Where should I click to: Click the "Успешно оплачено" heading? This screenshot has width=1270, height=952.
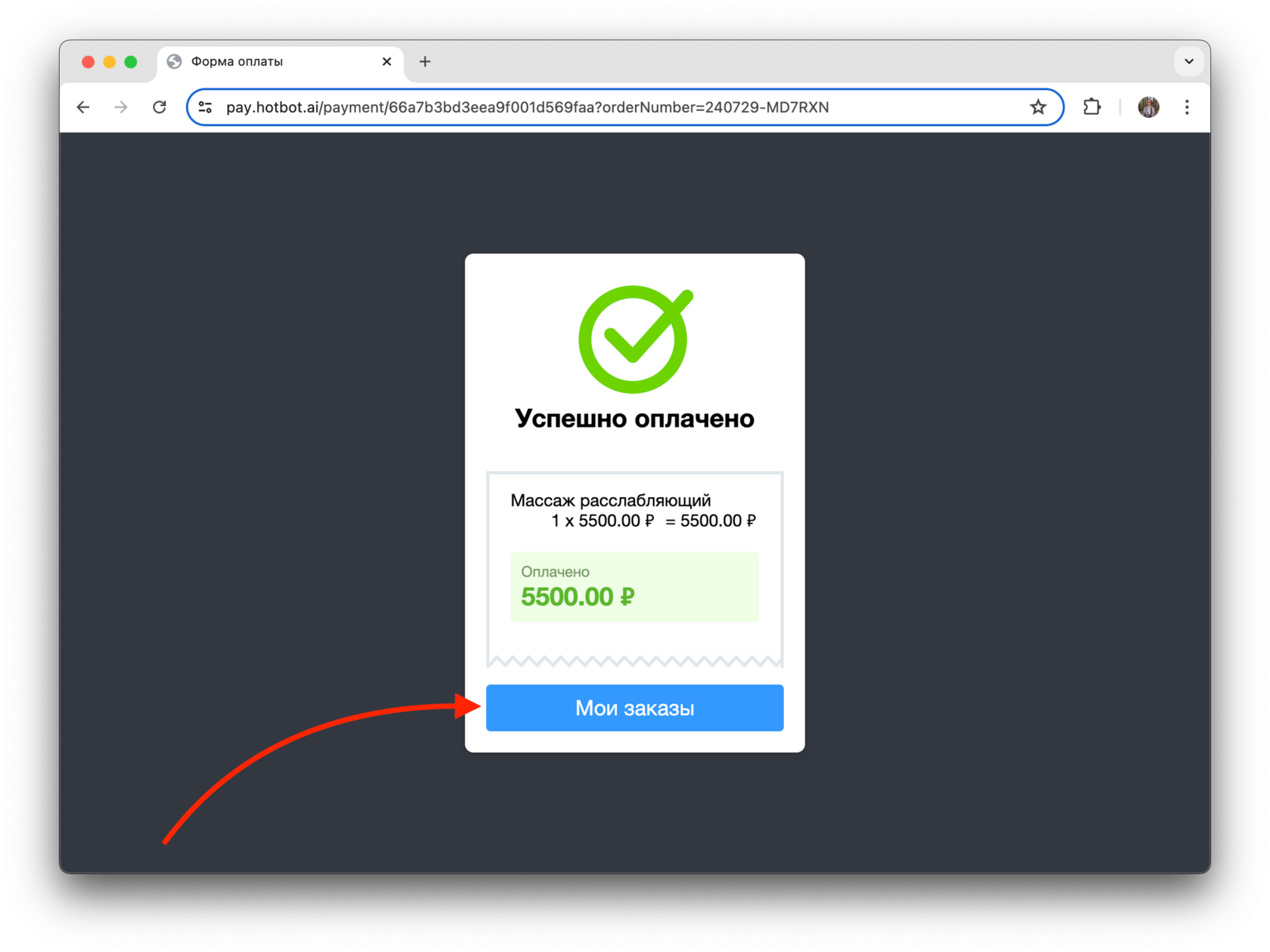pos(634,418)
